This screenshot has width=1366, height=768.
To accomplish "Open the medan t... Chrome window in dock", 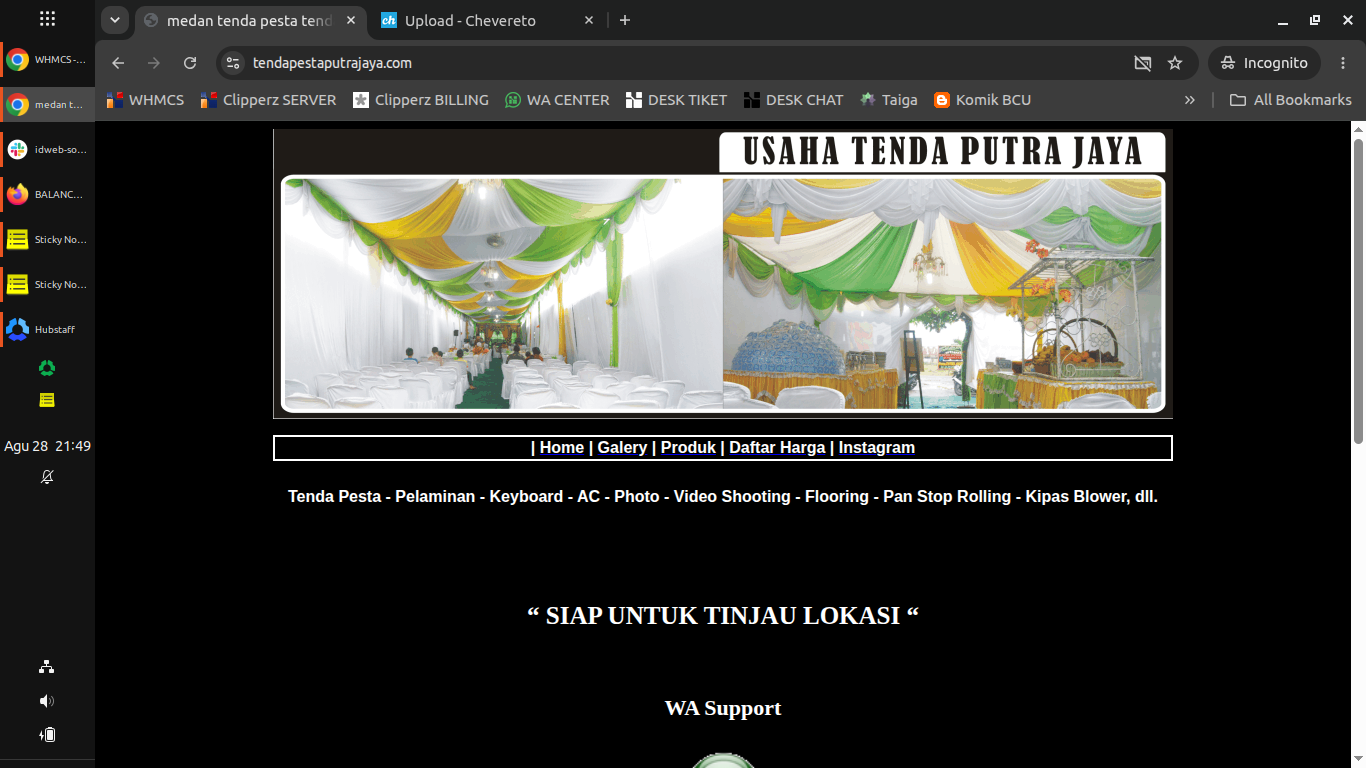I will pos(47,105).
